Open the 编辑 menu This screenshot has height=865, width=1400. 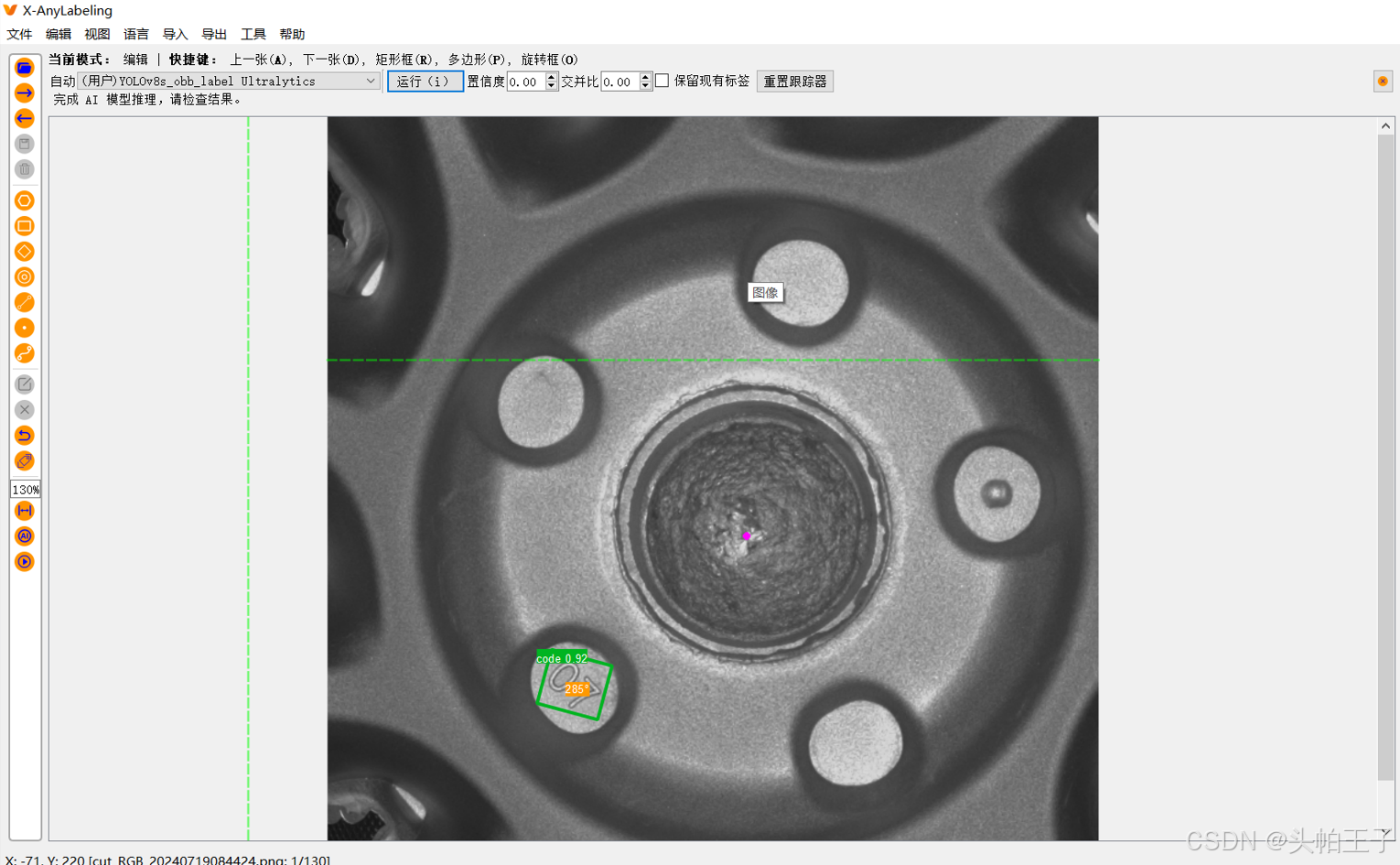[59, 34]
